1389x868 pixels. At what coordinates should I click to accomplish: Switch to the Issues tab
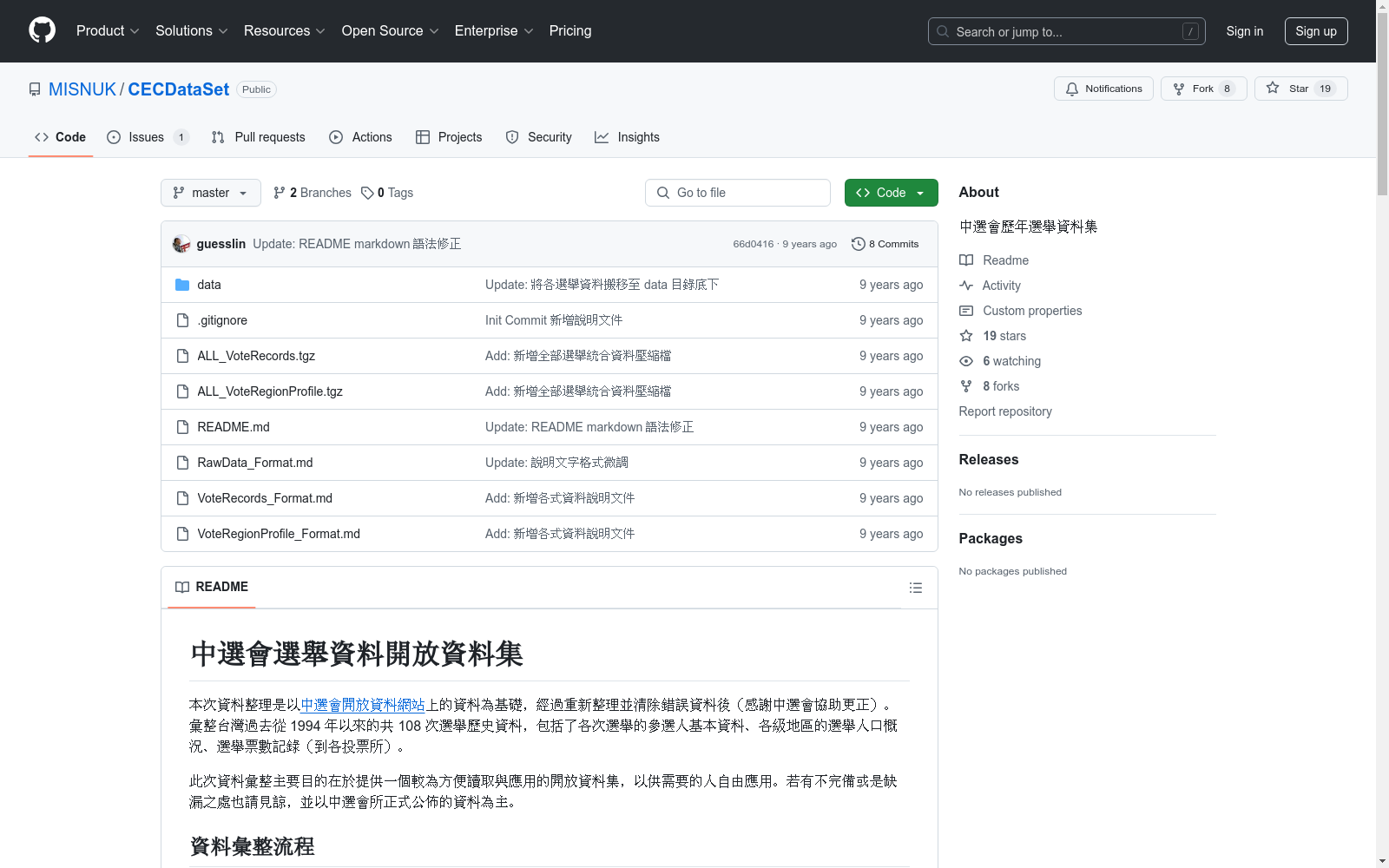pyautogui.click(x=148, y=137)
